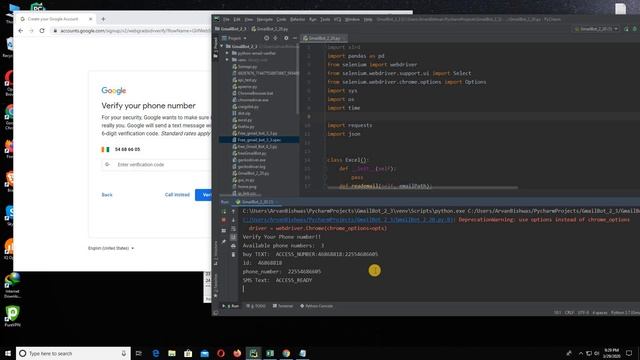
Task: Open the View menu in PyCharm
Action: tap(249, 19)
